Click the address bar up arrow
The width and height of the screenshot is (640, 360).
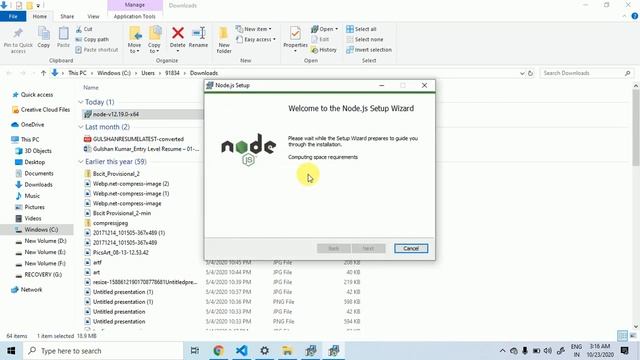pos(43,73)
